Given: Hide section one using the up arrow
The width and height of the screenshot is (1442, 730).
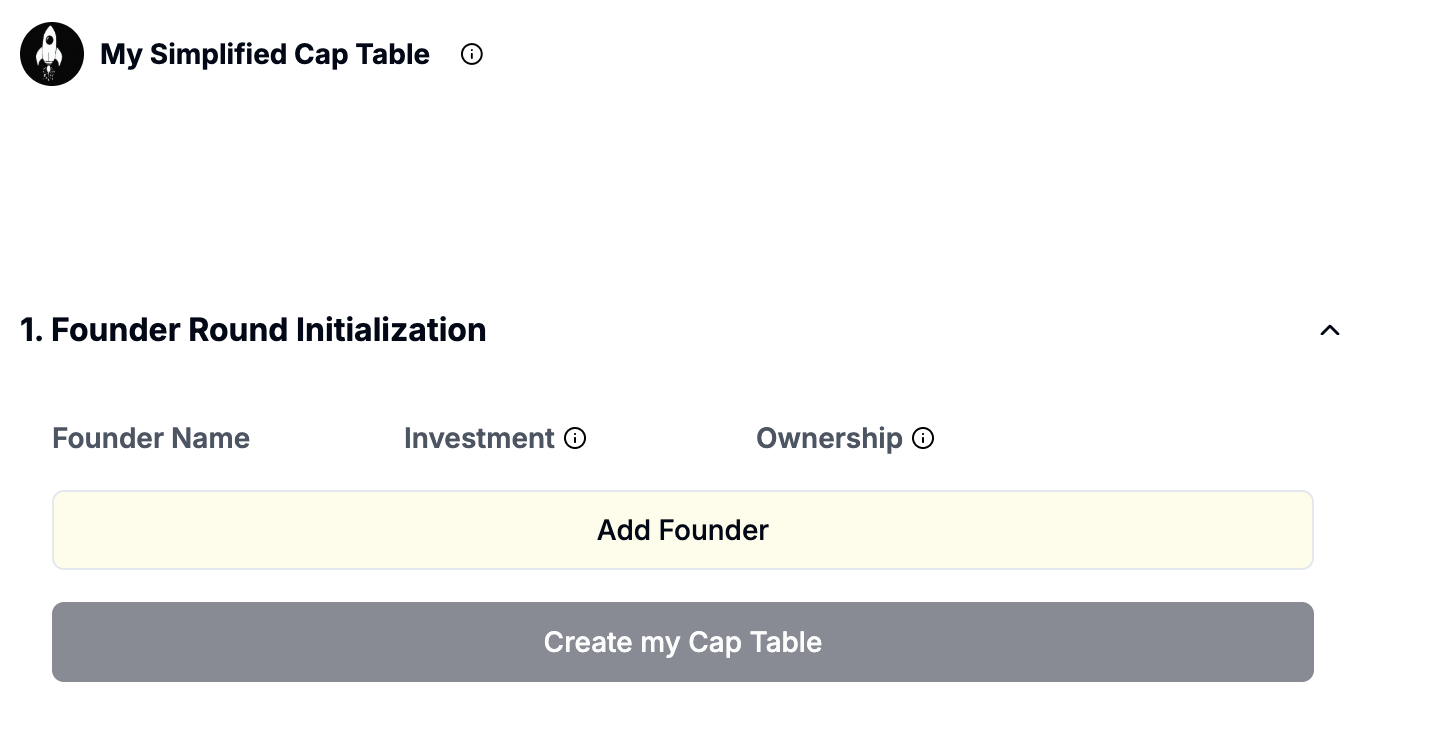Looking at the screenshot, I should click(x=1330, y=330).
